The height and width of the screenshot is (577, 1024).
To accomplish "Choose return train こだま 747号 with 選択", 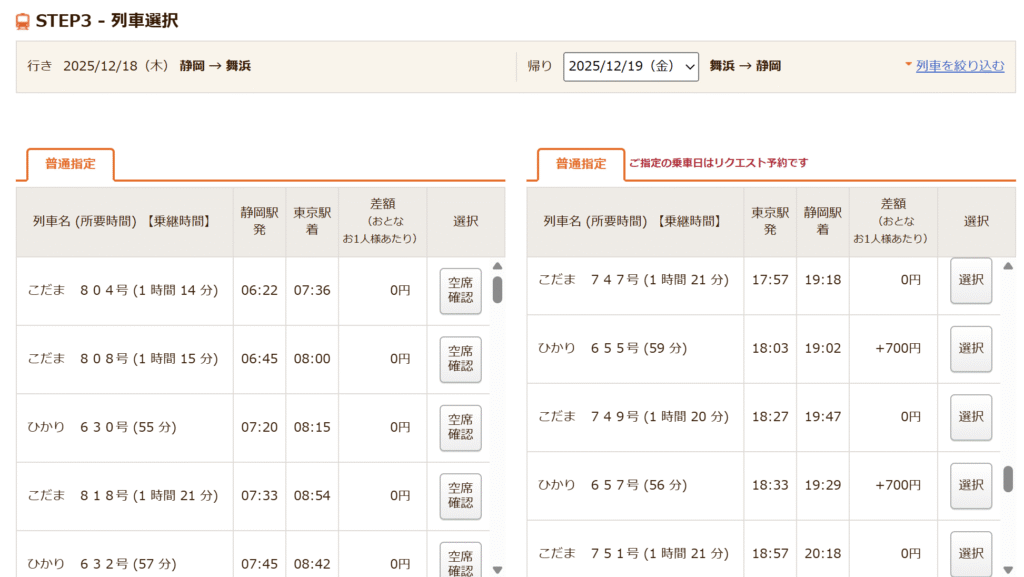I will coord(970,280).
